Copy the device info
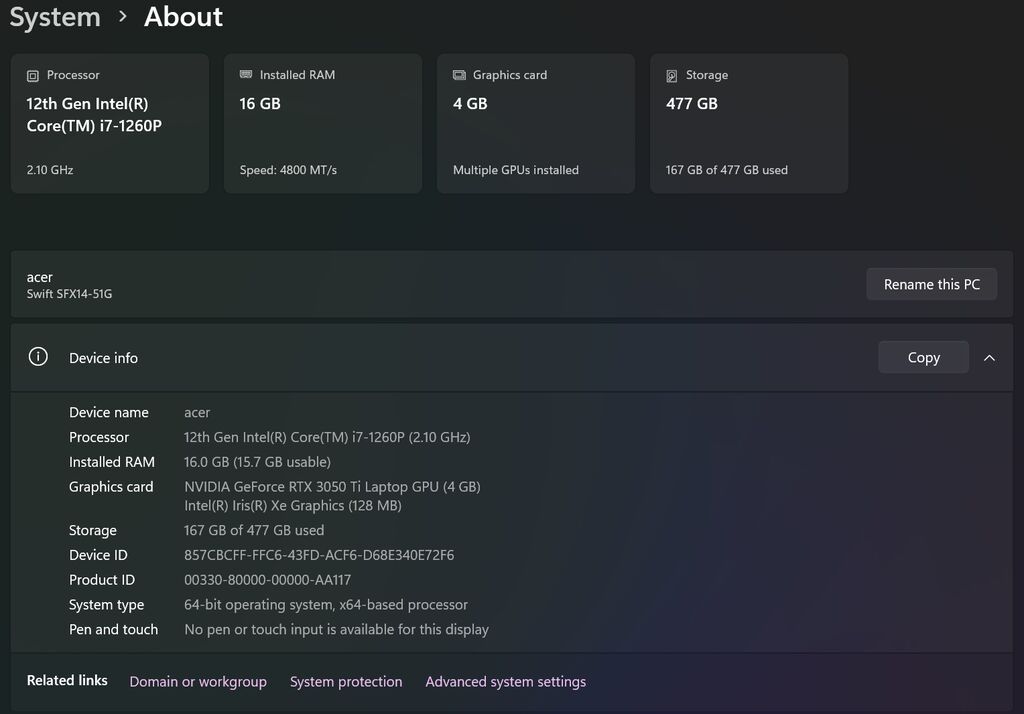The image size is (1024, 714). pyautogui.click(x=923, y=357)
